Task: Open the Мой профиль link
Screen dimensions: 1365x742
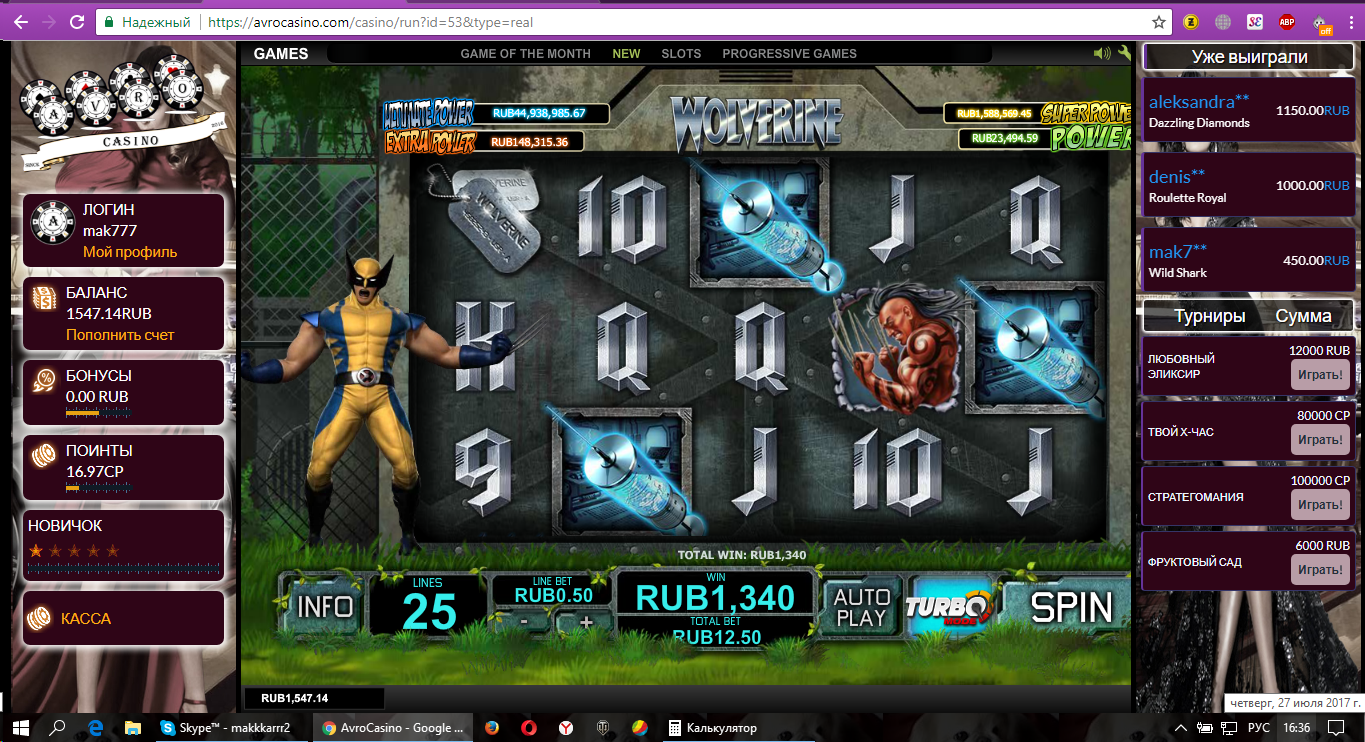Action: 130,252
